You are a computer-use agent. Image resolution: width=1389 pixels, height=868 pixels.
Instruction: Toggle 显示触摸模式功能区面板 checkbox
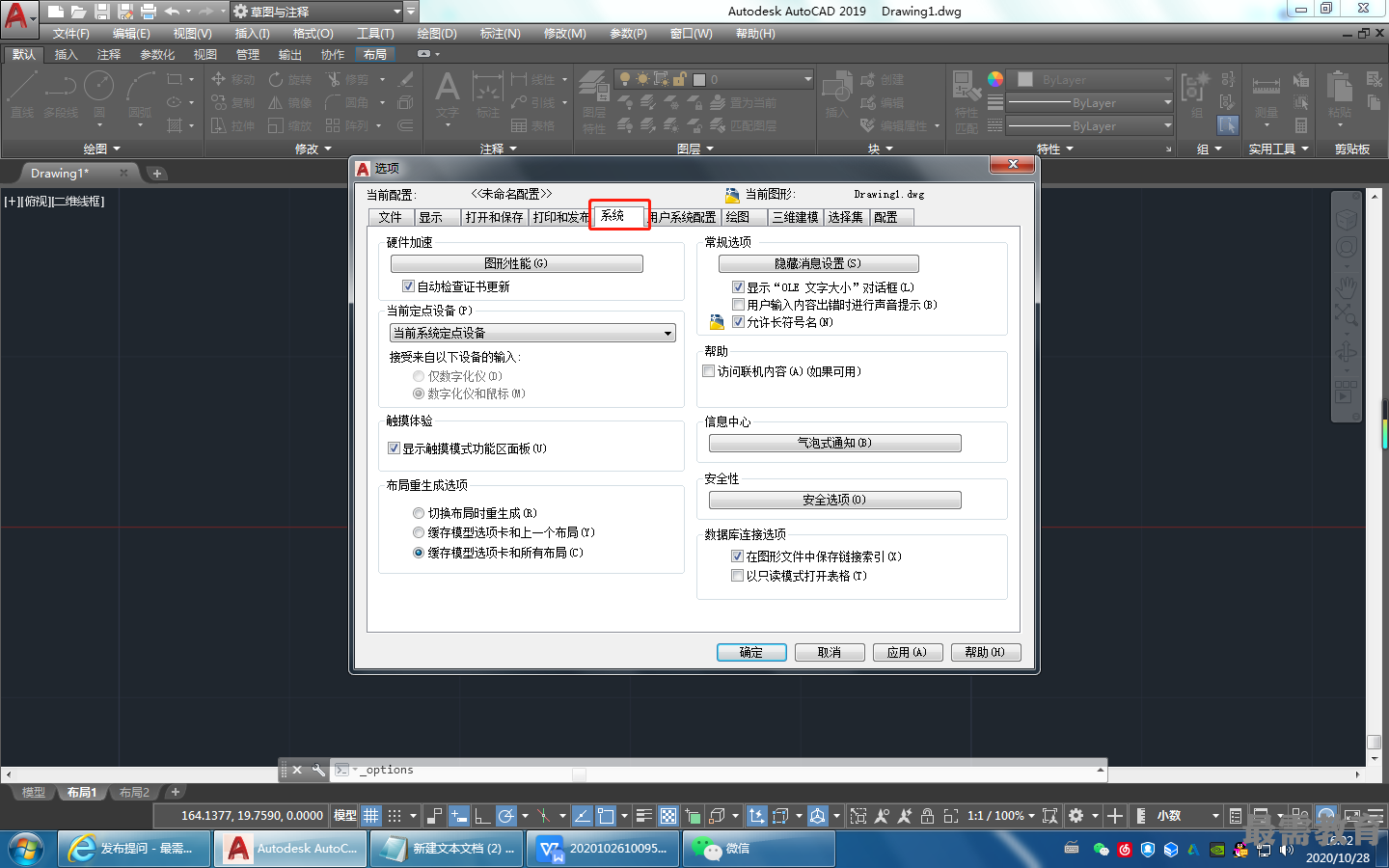[394, 448]
